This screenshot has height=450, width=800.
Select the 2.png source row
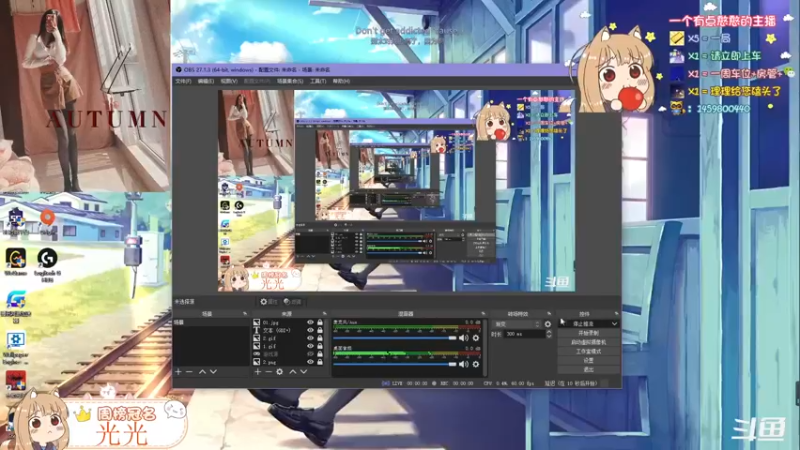point(288,362)
